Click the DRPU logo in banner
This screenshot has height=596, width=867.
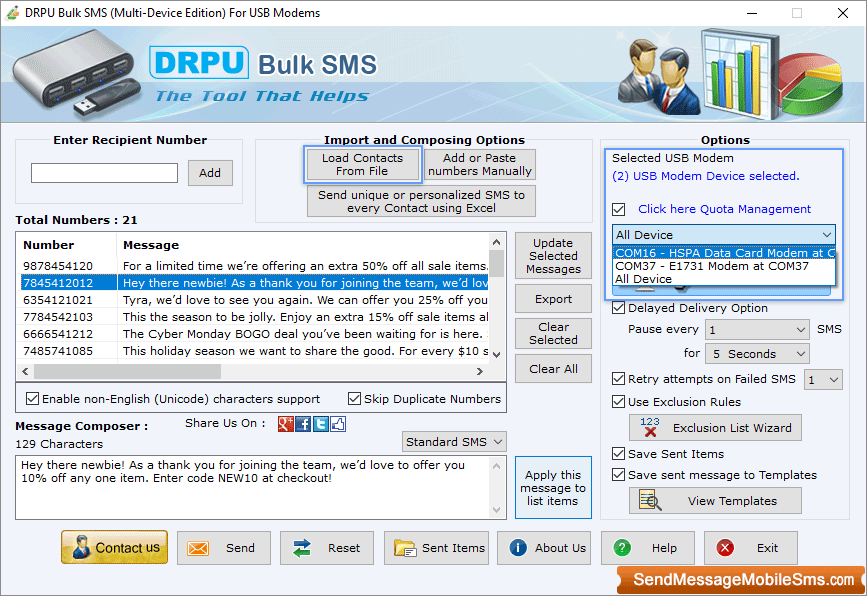tap(199, 62)
